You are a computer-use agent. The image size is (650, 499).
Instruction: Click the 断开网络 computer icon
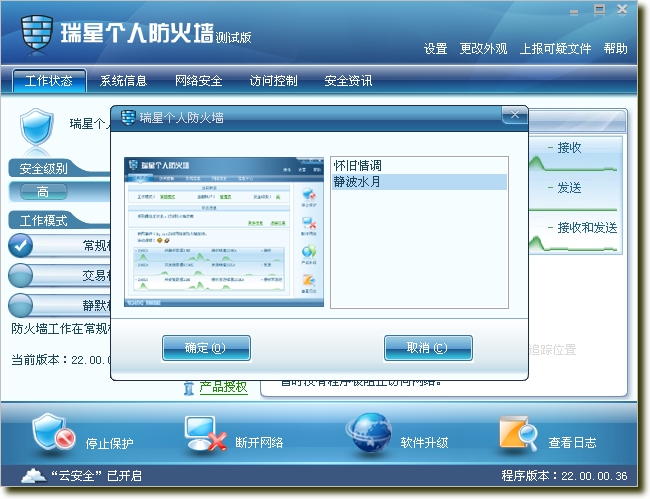click(205, 434)
